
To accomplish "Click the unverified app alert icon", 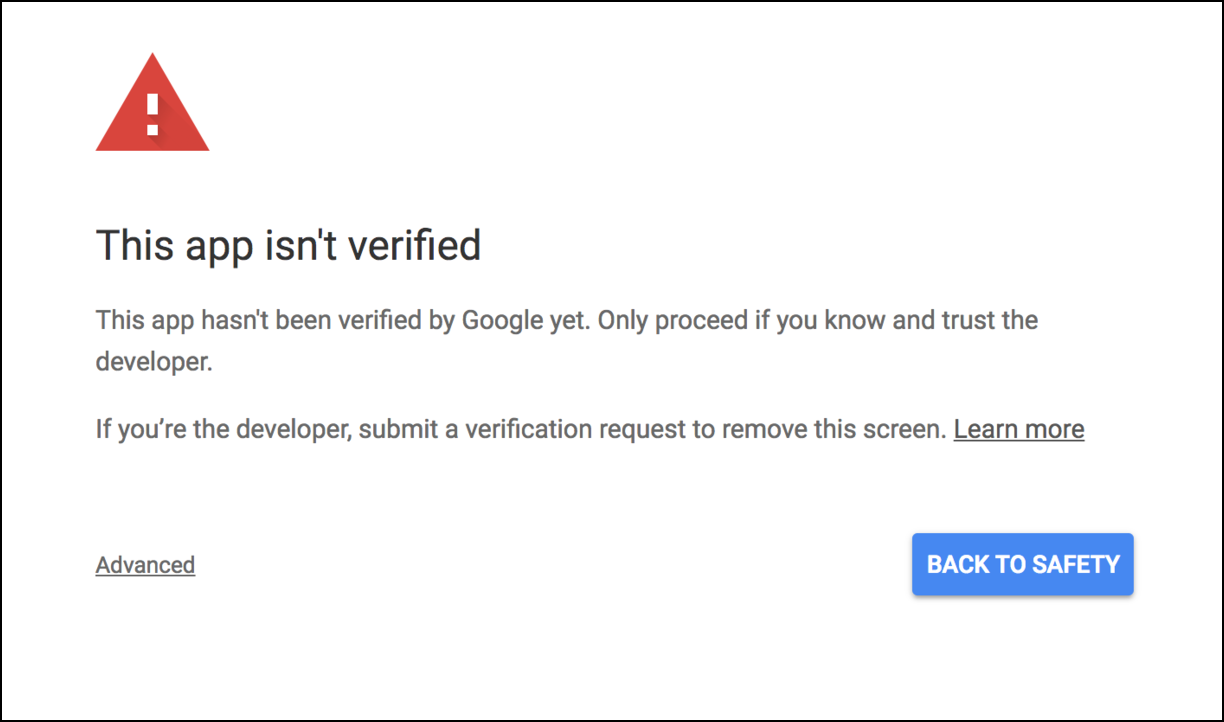I will 152,103.
